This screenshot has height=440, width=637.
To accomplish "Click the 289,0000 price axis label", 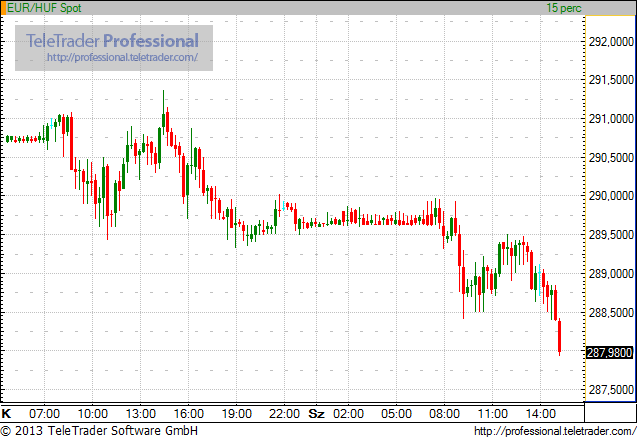I will [x=611, y=273].
